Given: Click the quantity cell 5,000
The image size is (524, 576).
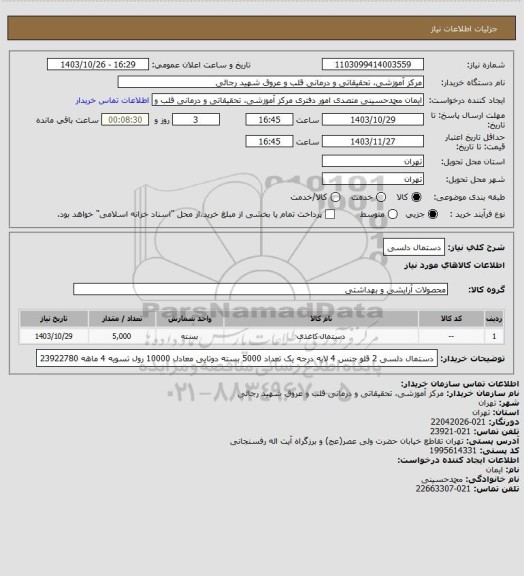Looking at the screenshot, I should point(122,336).
